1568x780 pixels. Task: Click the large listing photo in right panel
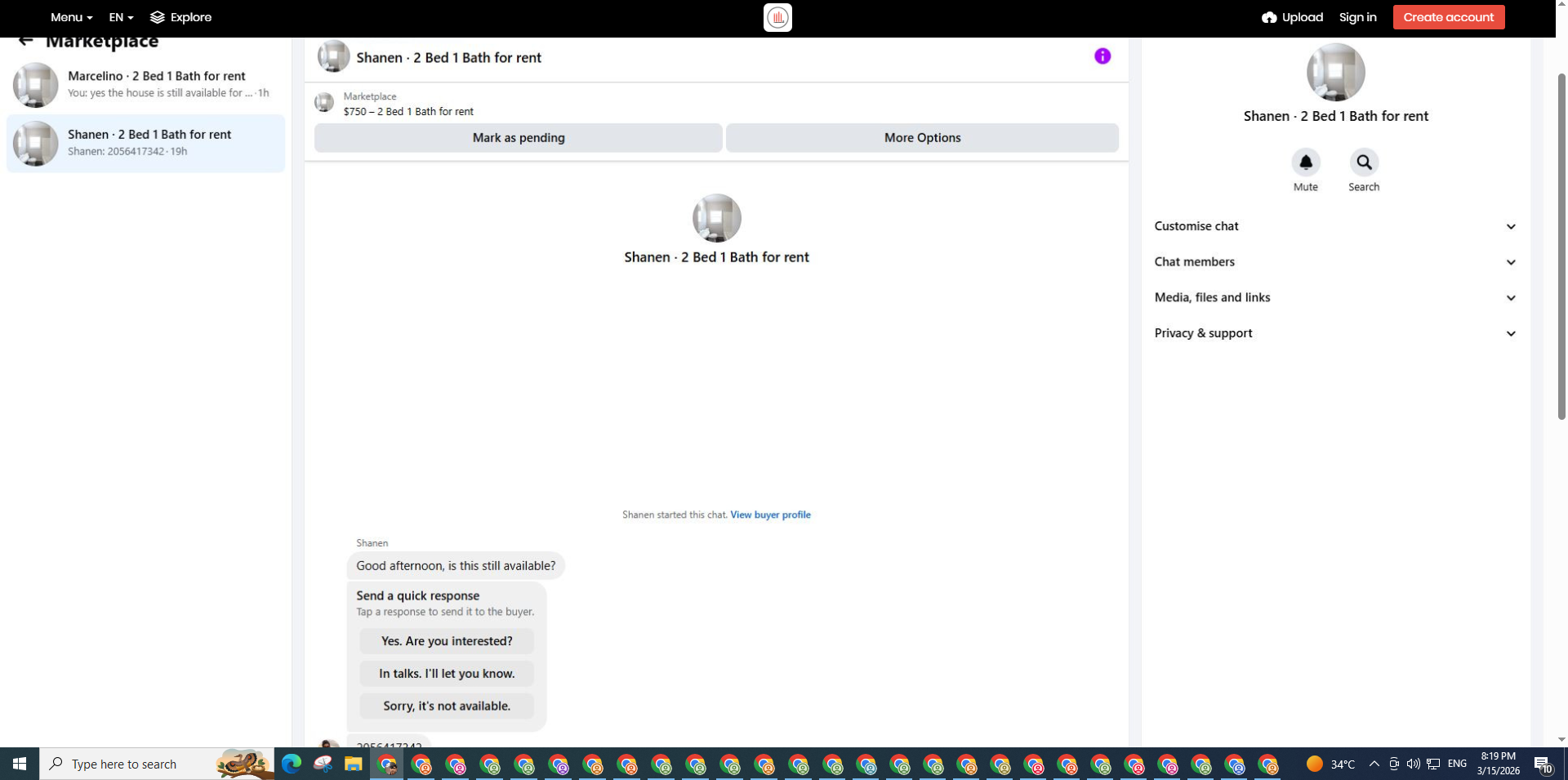[1336, 73]
